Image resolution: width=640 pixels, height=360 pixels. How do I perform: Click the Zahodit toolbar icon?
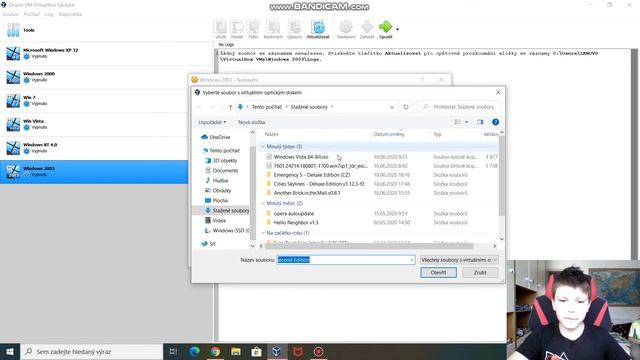coord(367,27)
